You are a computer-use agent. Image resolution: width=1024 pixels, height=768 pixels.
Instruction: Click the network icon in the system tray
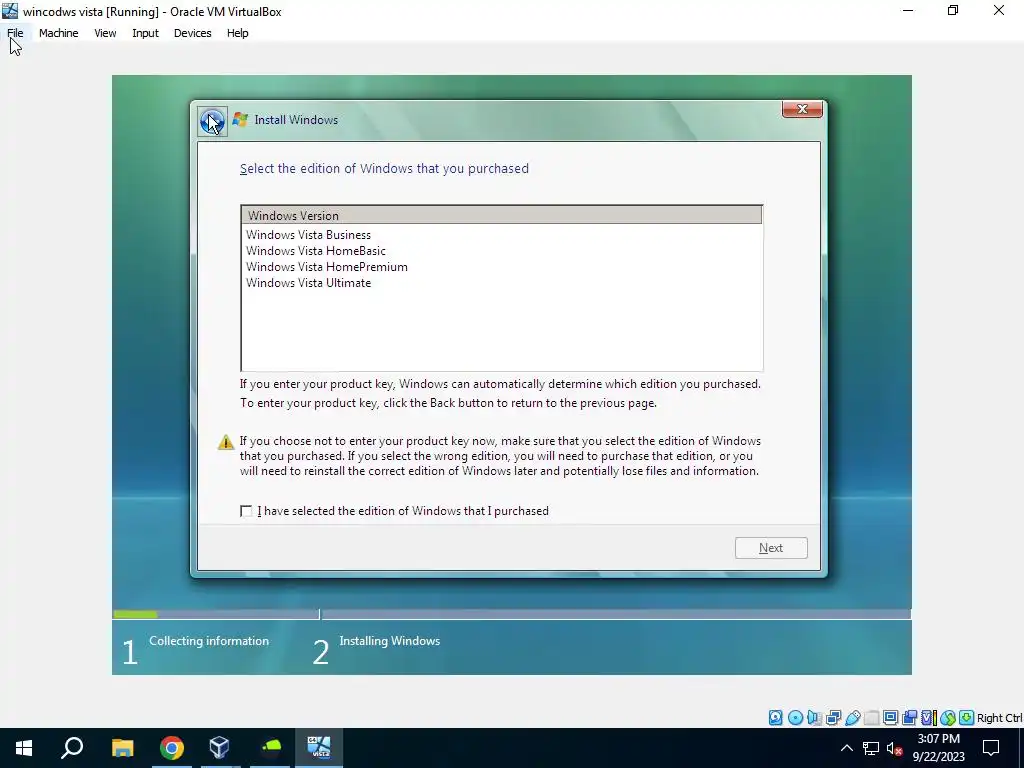point(871,748)
